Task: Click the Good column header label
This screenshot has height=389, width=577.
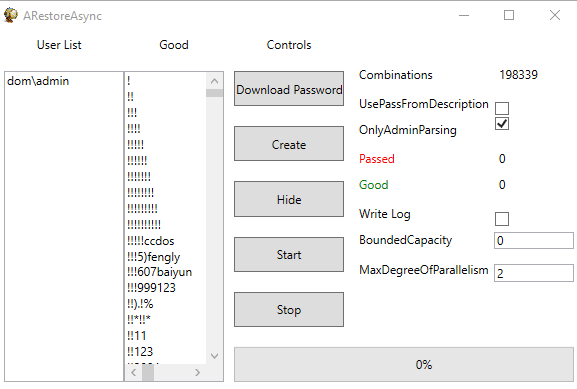Action: [174, 45]
